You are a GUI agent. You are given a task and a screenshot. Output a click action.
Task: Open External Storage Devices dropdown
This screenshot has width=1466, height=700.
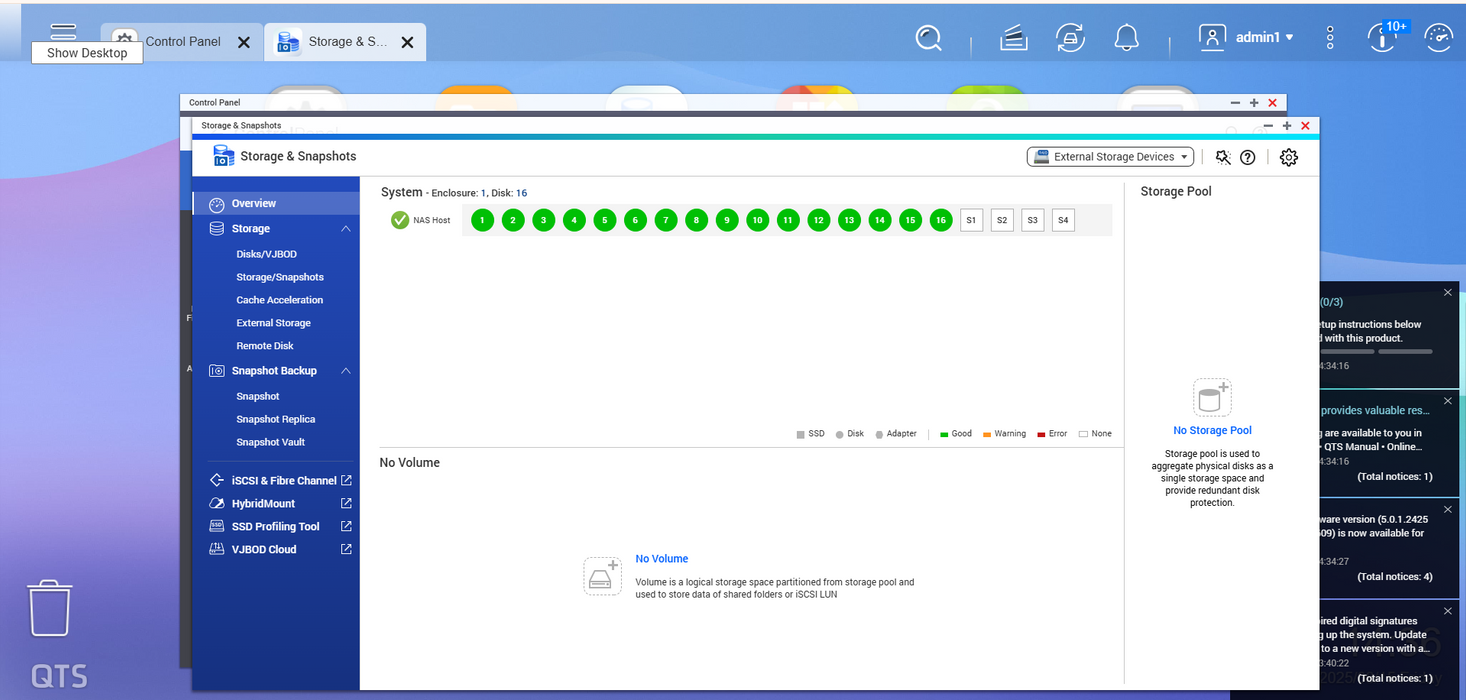tap(1111, 157)
